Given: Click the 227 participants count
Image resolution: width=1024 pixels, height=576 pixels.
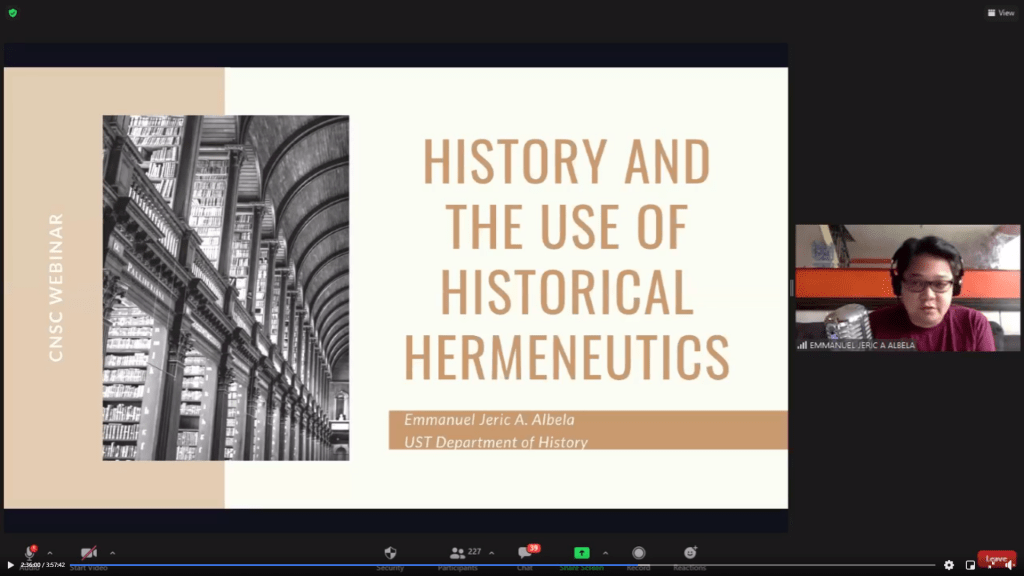Looking at the screenshot, I should [475, 552].
